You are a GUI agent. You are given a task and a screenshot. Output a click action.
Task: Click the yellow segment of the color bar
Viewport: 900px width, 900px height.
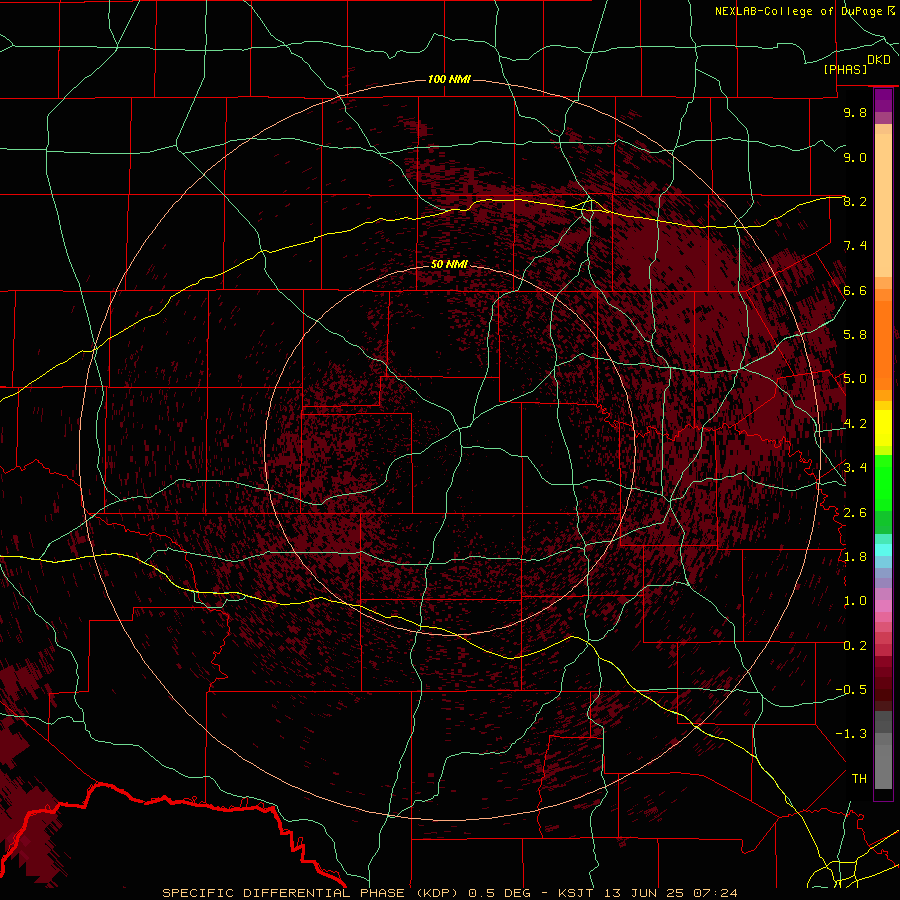pos(883,428)
